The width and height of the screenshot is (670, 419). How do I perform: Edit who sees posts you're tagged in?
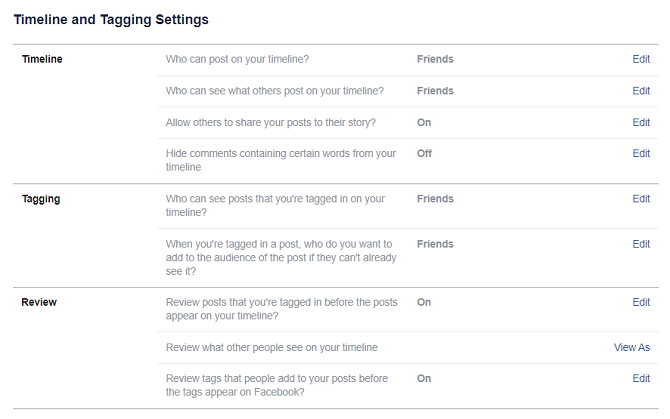tap(641, 199)
